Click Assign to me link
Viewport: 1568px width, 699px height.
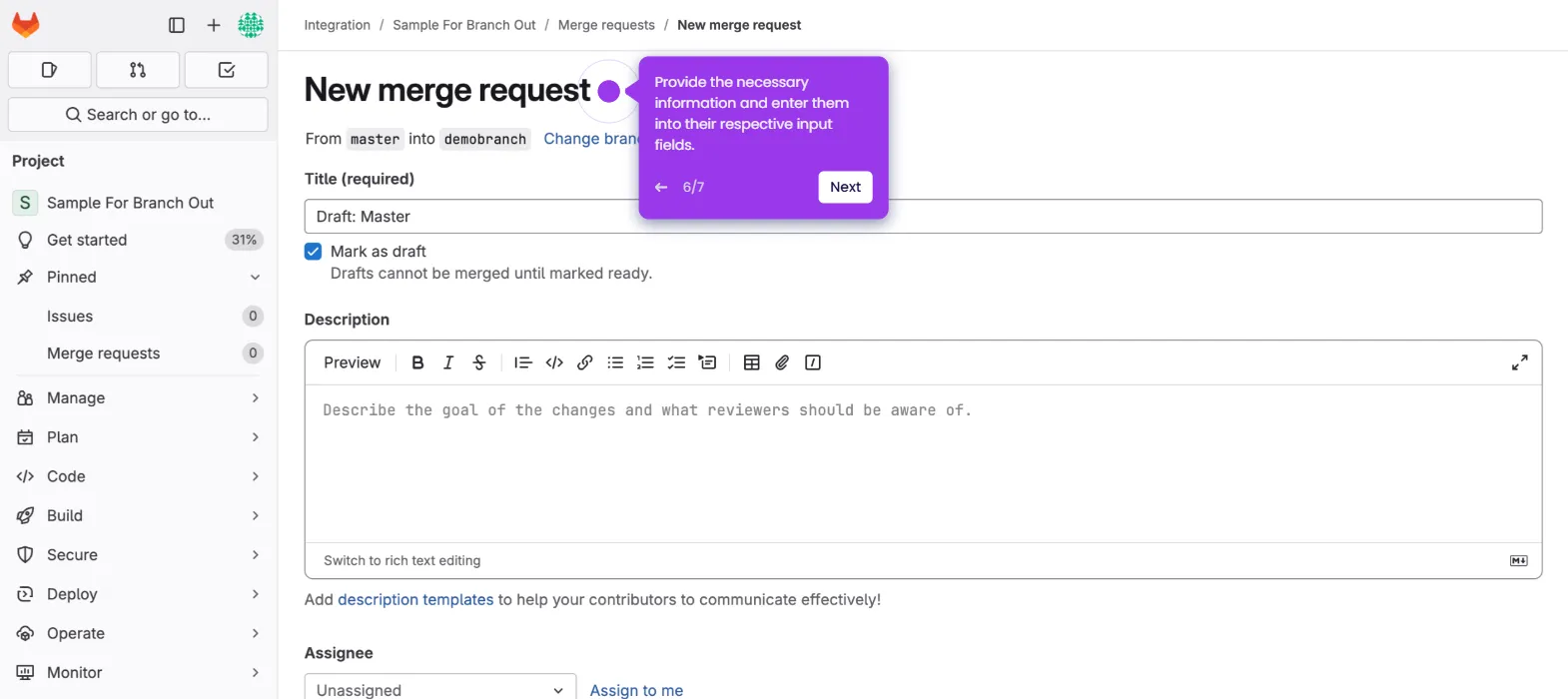[636, 690]
